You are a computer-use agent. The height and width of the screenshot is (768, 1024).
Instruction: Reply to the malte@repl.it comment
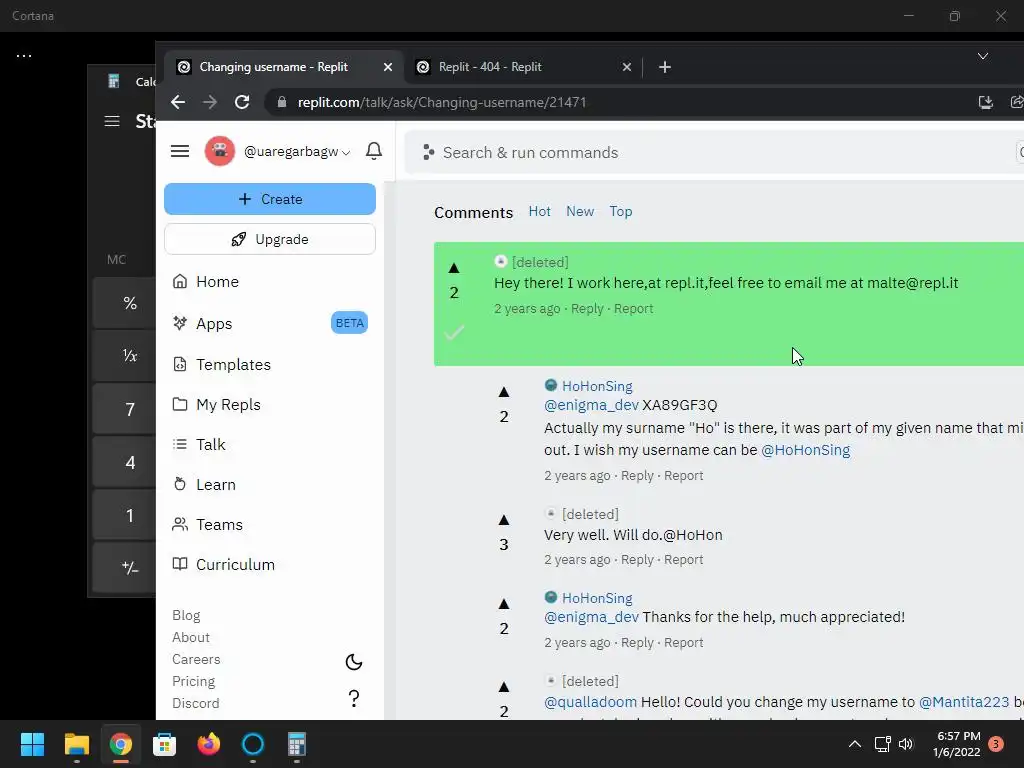587,308
